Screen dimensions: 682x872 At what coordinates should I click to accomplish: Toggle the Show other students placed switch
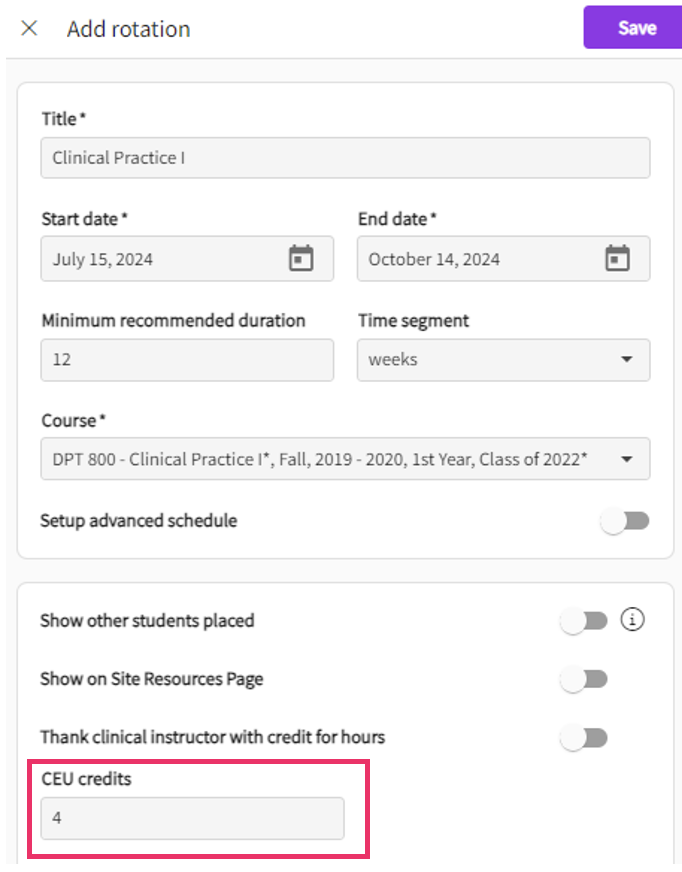584,621
